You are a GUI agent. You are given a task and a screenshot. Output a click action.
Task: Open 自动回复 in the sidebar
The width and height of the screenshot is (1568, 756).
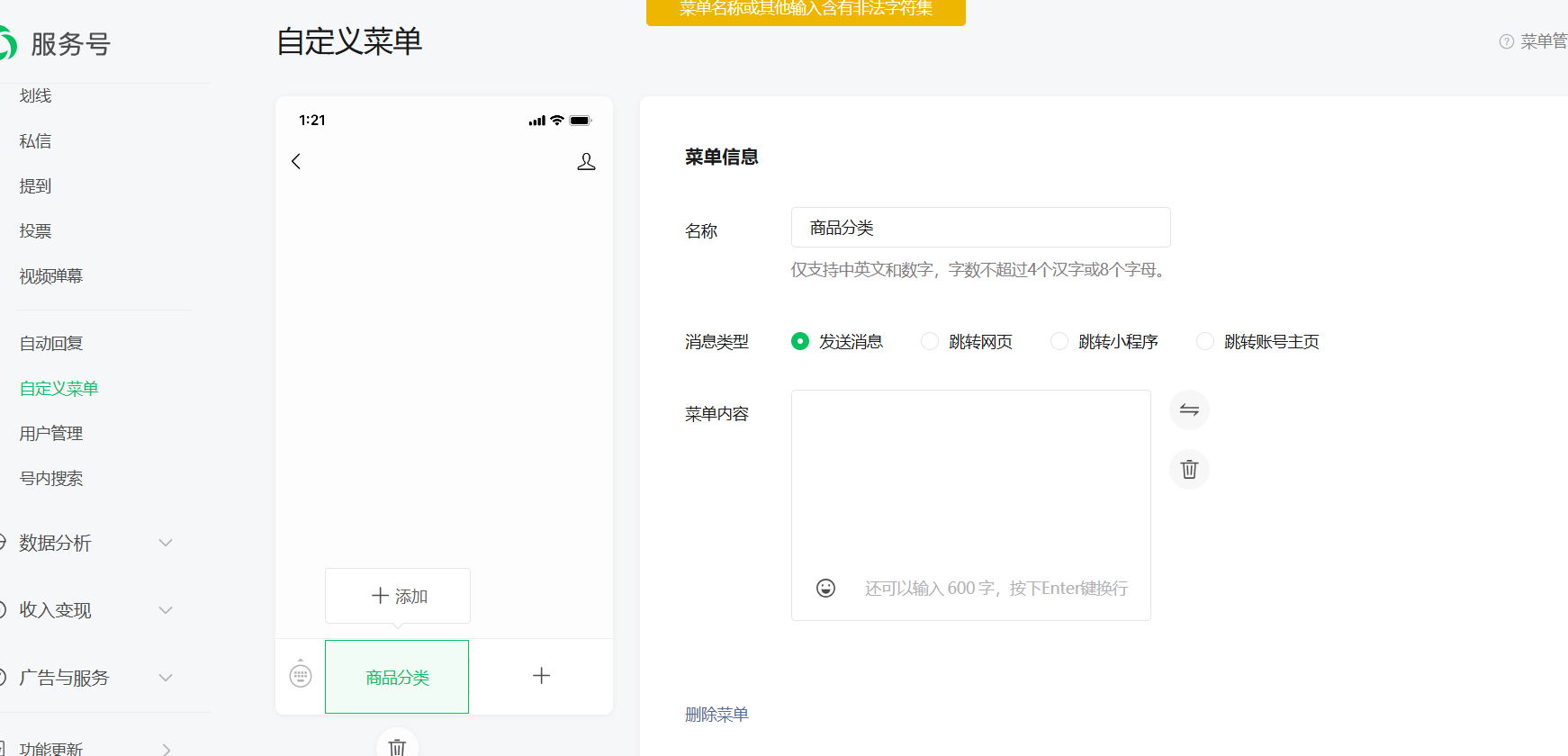(51, 344)
